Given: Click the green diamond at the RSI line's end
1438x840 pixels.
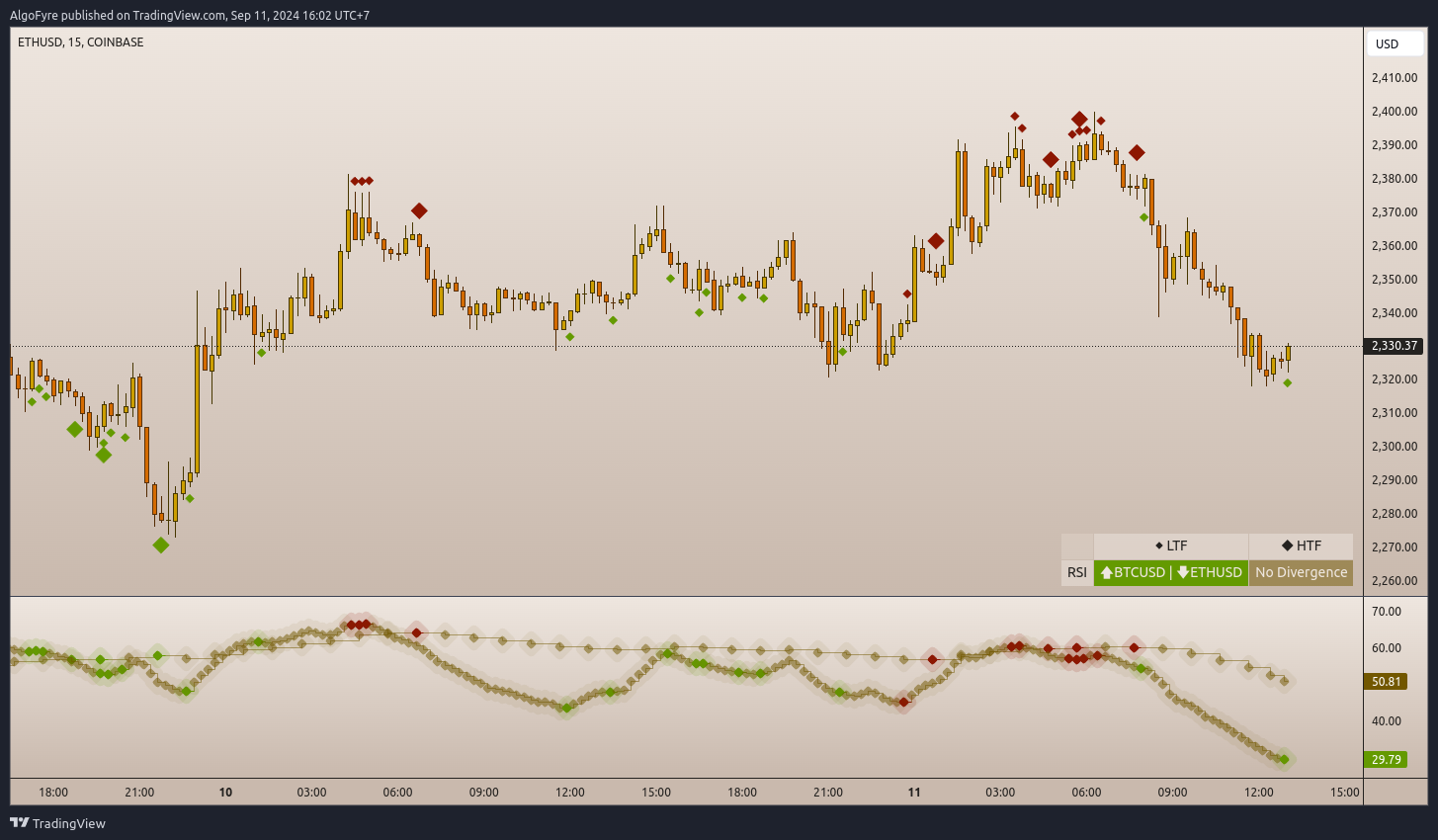Looking at the screenshot, I should pyautogui.click(x=1284, y=759).
